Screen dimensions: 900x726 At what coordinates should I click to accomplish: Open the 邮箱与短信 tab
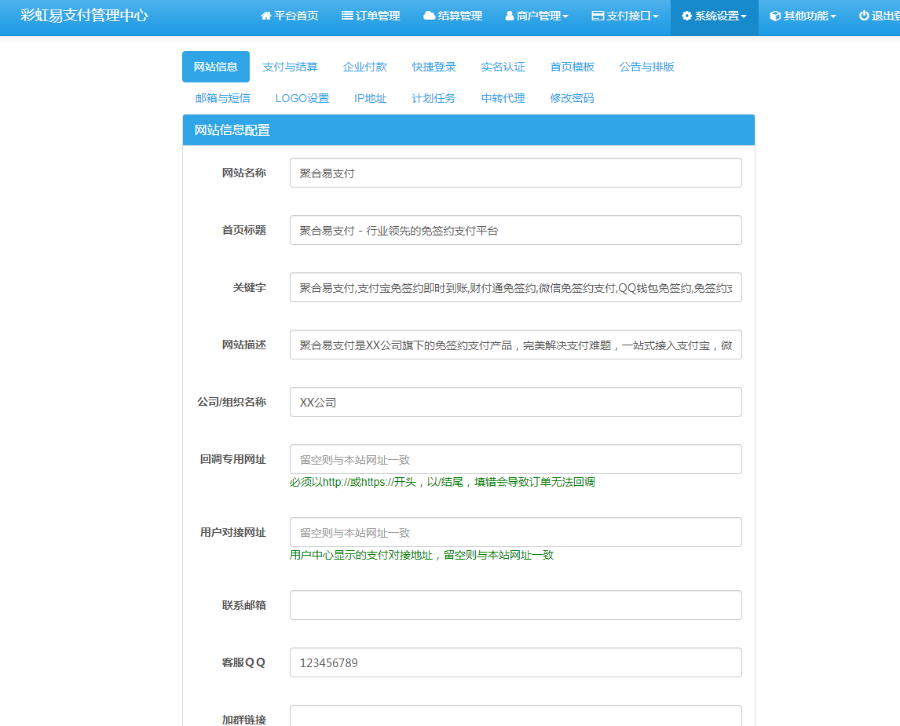point(223,98)
